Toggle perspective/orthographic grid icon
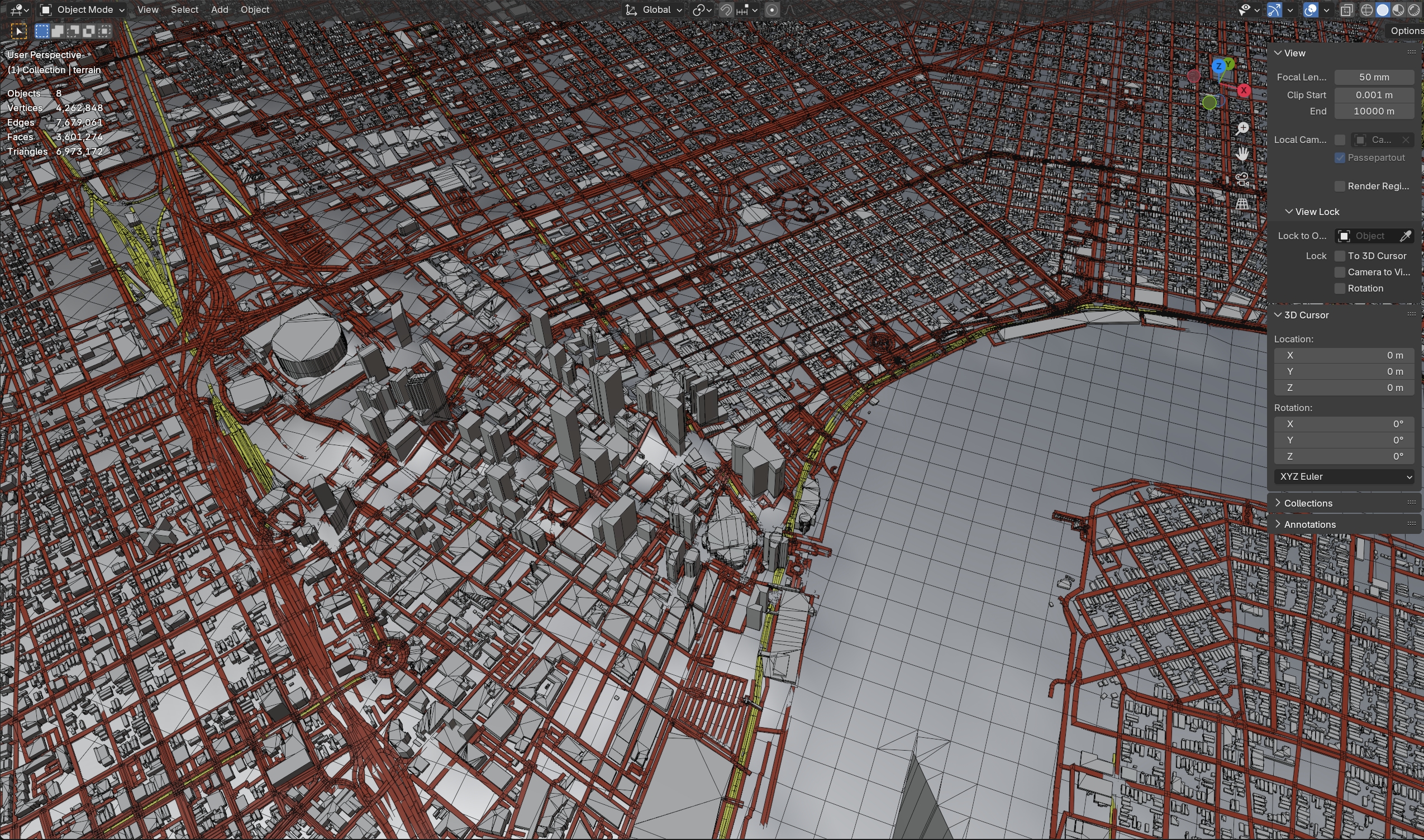This screenshot has height=840, width=1424. [x=1242, y=204]
